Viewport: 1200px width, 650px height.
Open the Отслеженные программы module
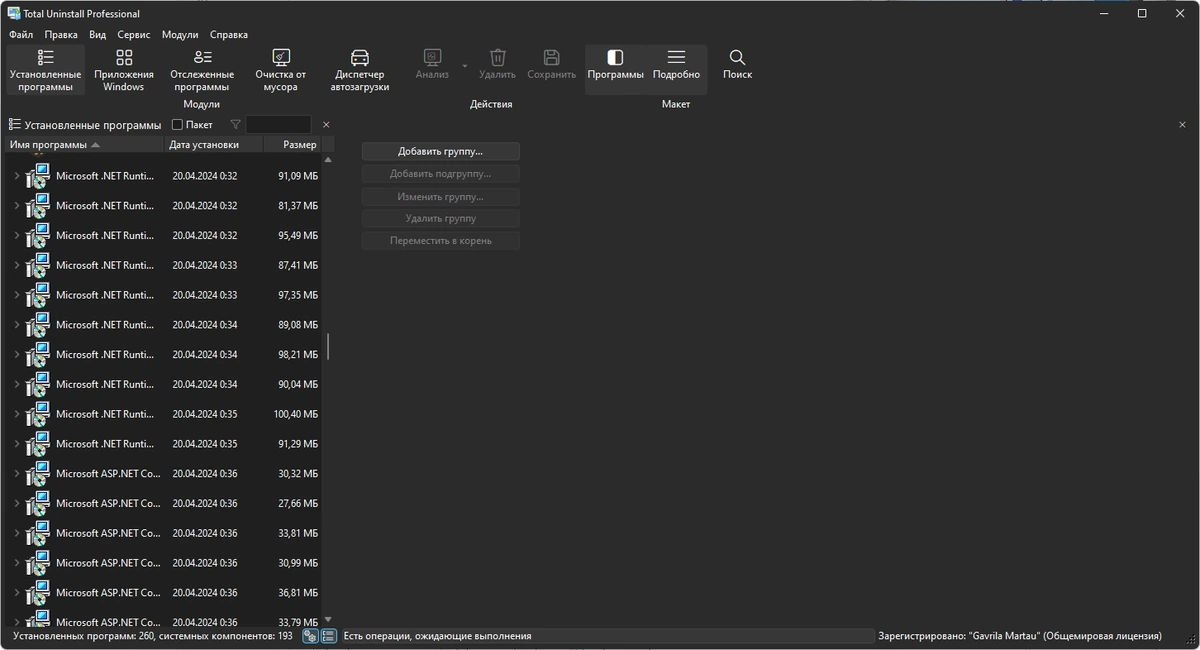[x=202, y=70]
